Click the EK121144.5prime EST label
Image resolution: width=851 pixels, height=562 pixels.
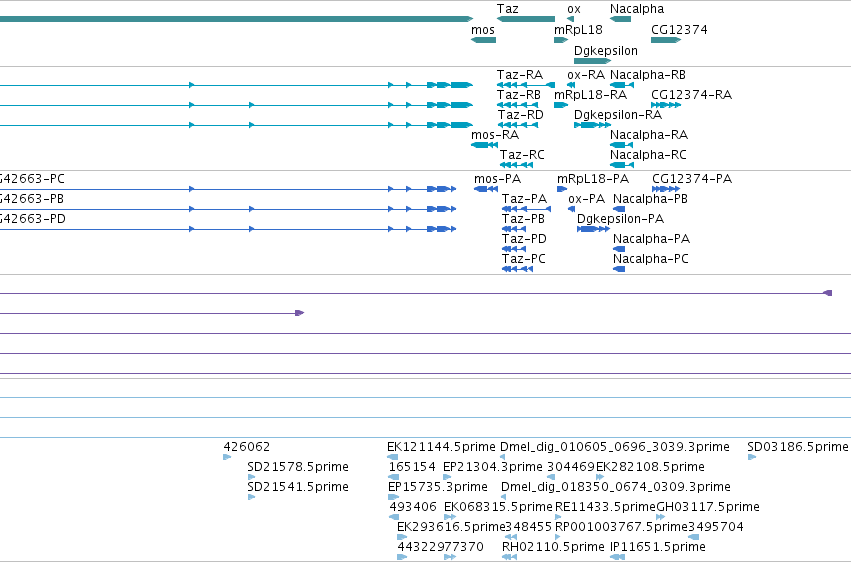[x=441, y=446]
